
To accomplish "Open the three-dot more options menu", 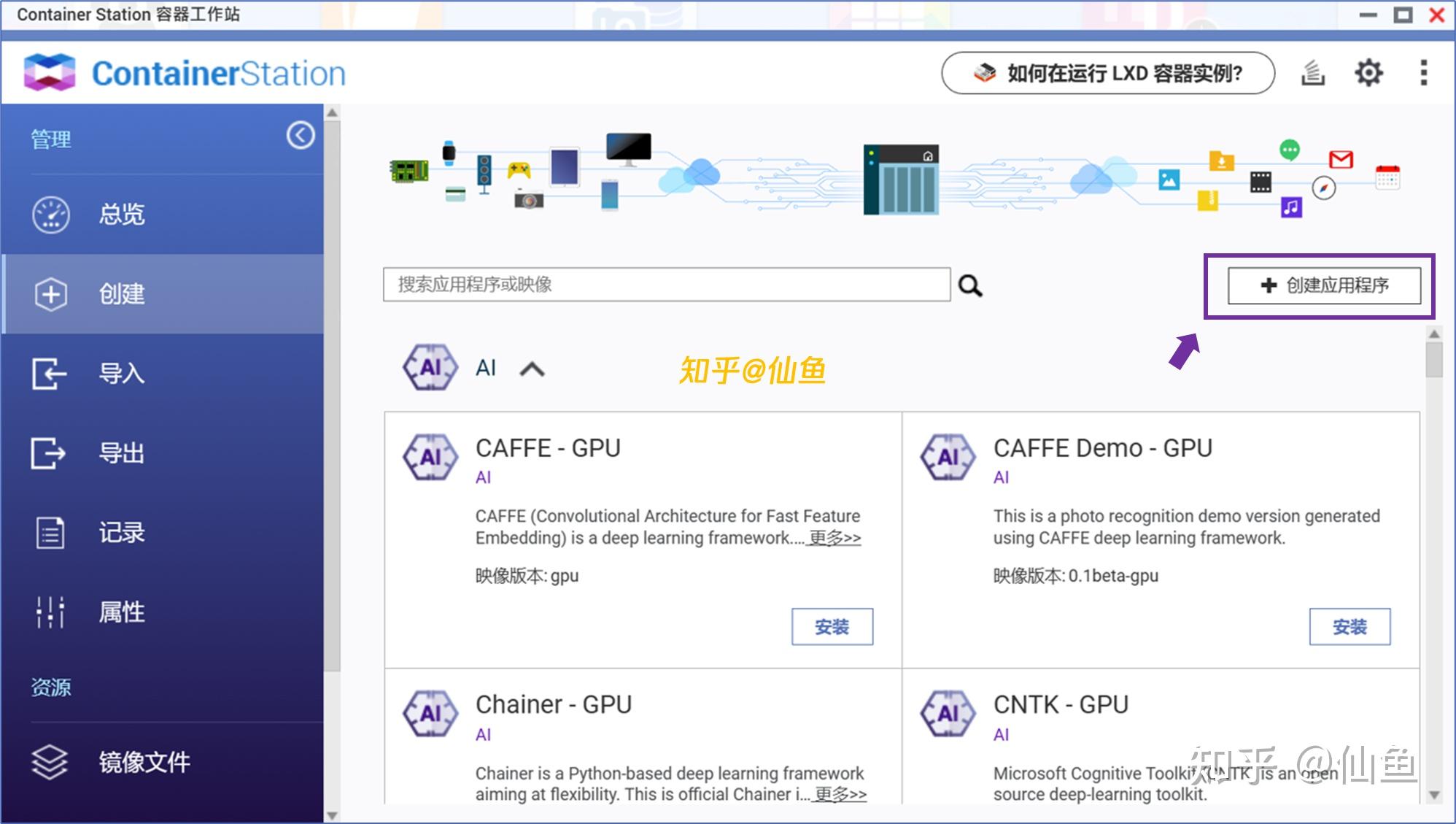I will click(x=1423, y=73).
